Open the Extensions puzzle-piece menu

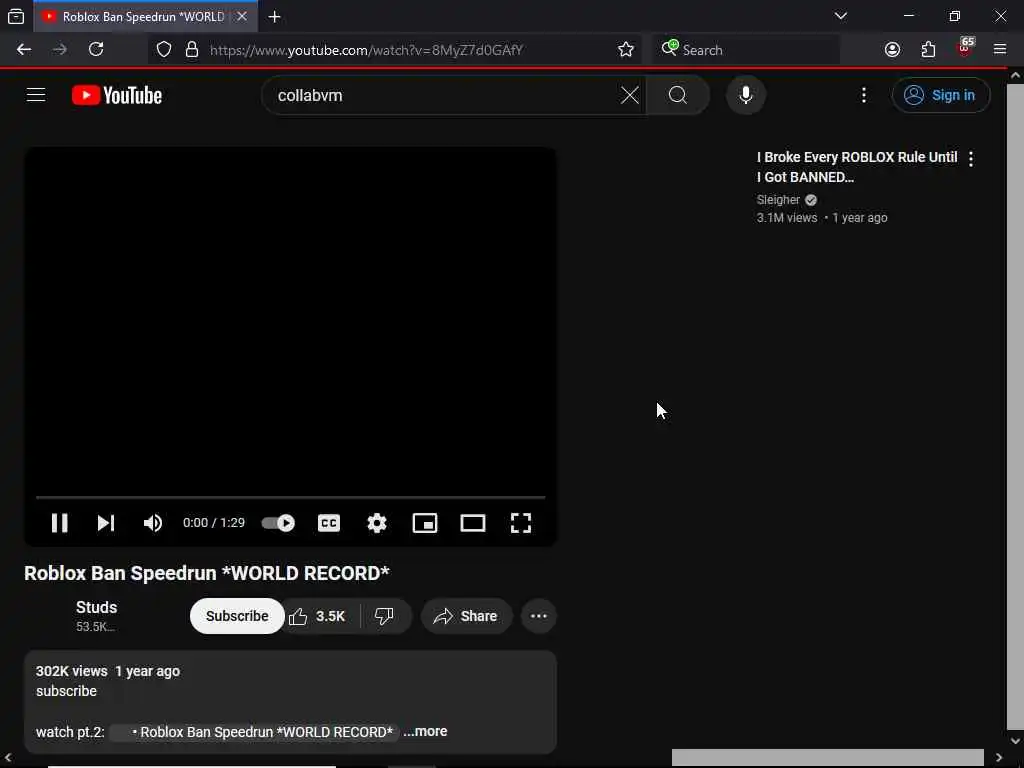pos(928,50)
